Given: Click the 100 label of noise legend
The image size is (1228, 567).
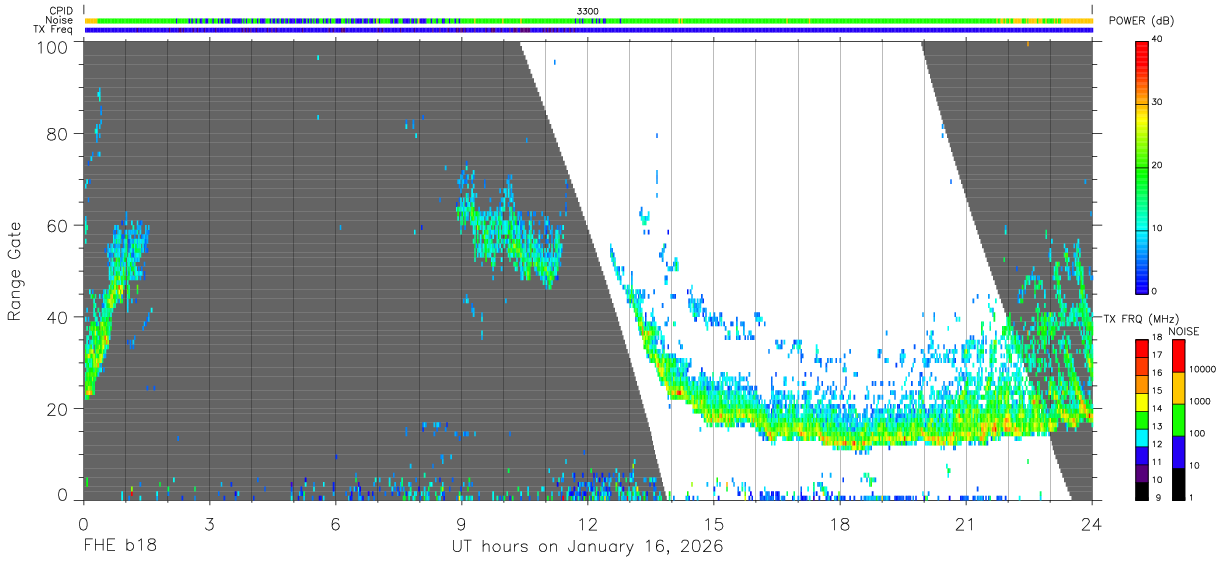Looking at the screenshot, I should [1196, 434].
